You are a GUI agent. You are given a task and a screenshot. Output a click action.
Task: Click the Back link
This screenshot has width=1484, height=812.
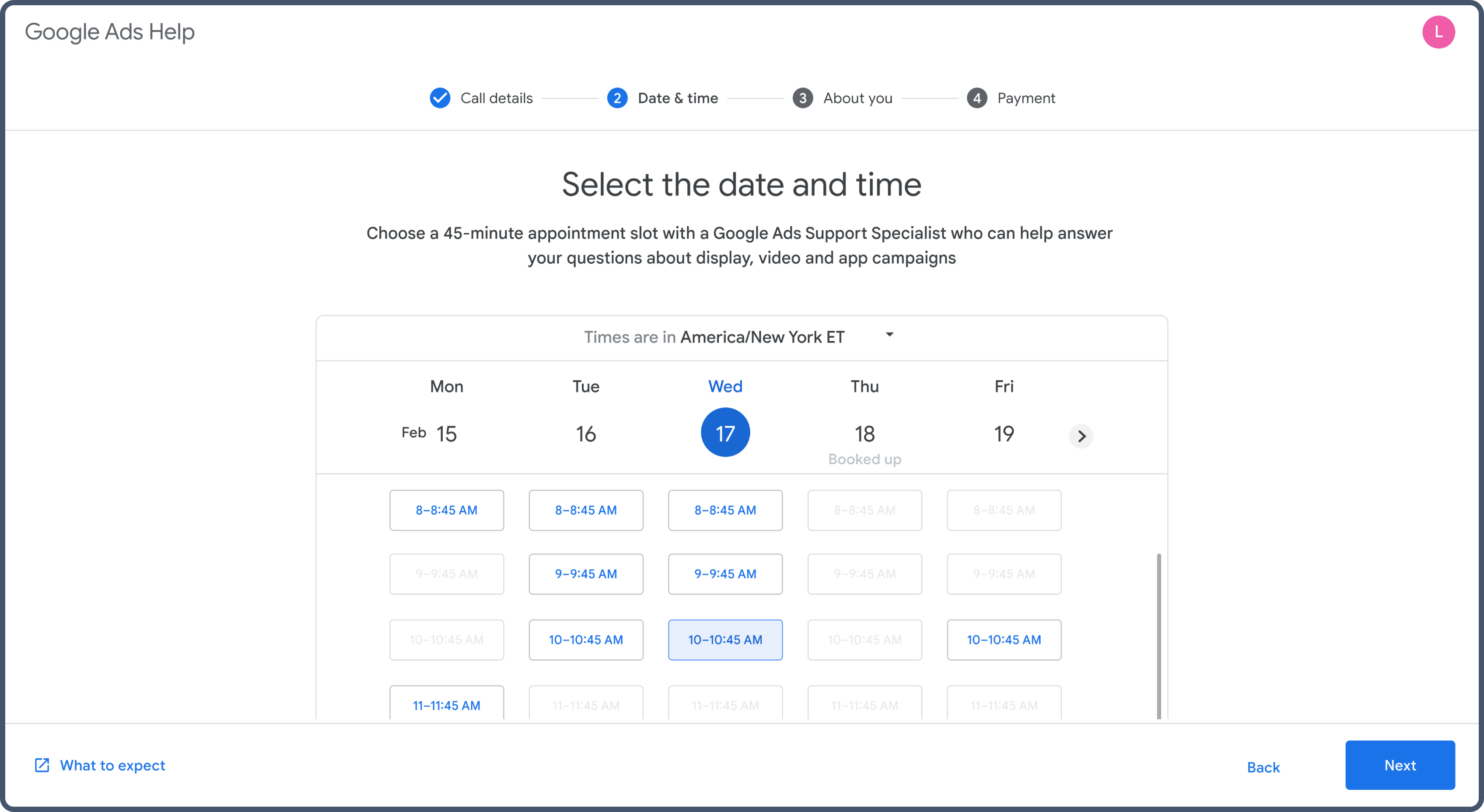(x=1263, y=767)
